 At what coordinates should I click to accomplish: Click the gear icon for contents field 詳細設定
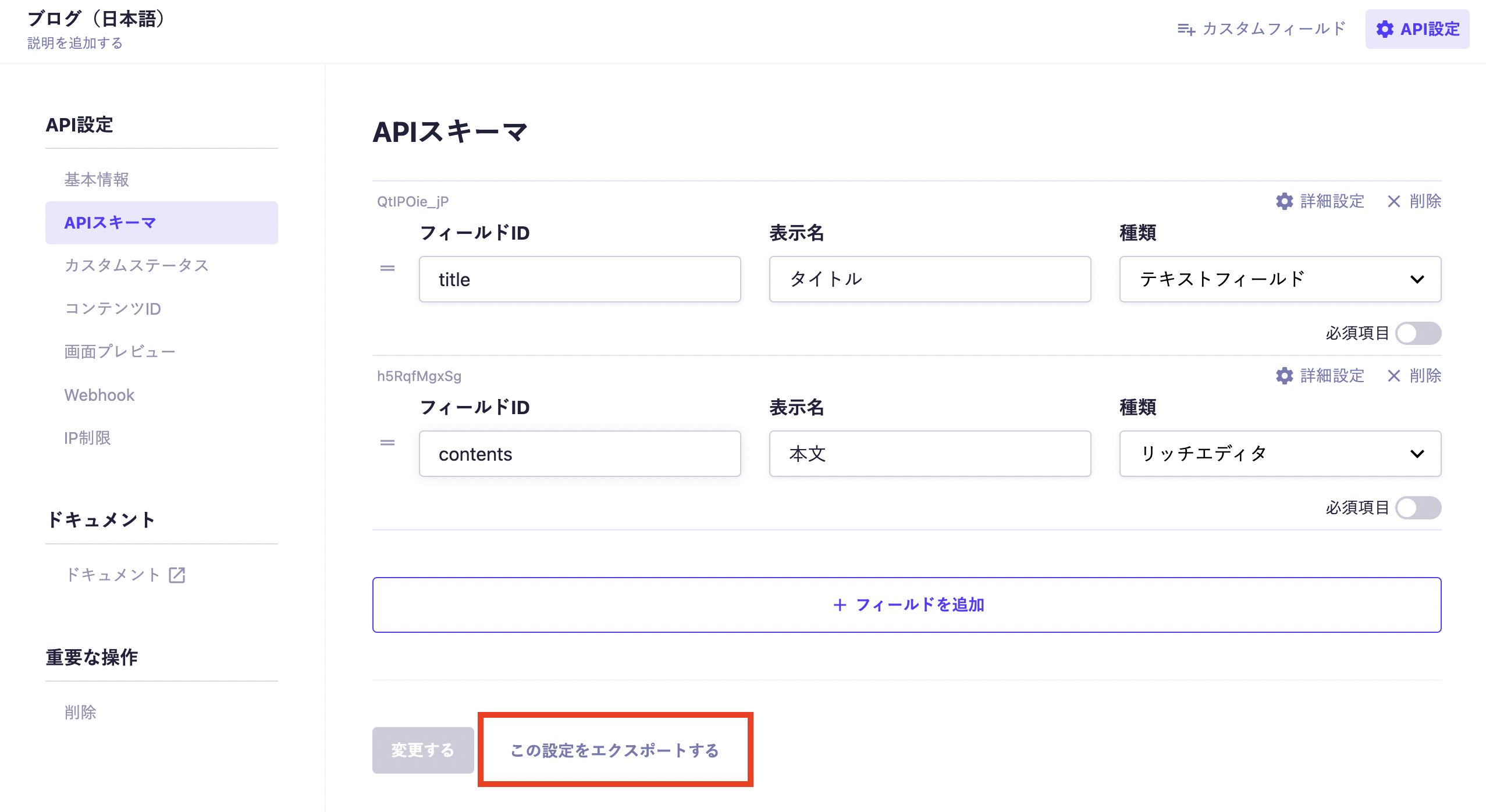point(1284,376)
